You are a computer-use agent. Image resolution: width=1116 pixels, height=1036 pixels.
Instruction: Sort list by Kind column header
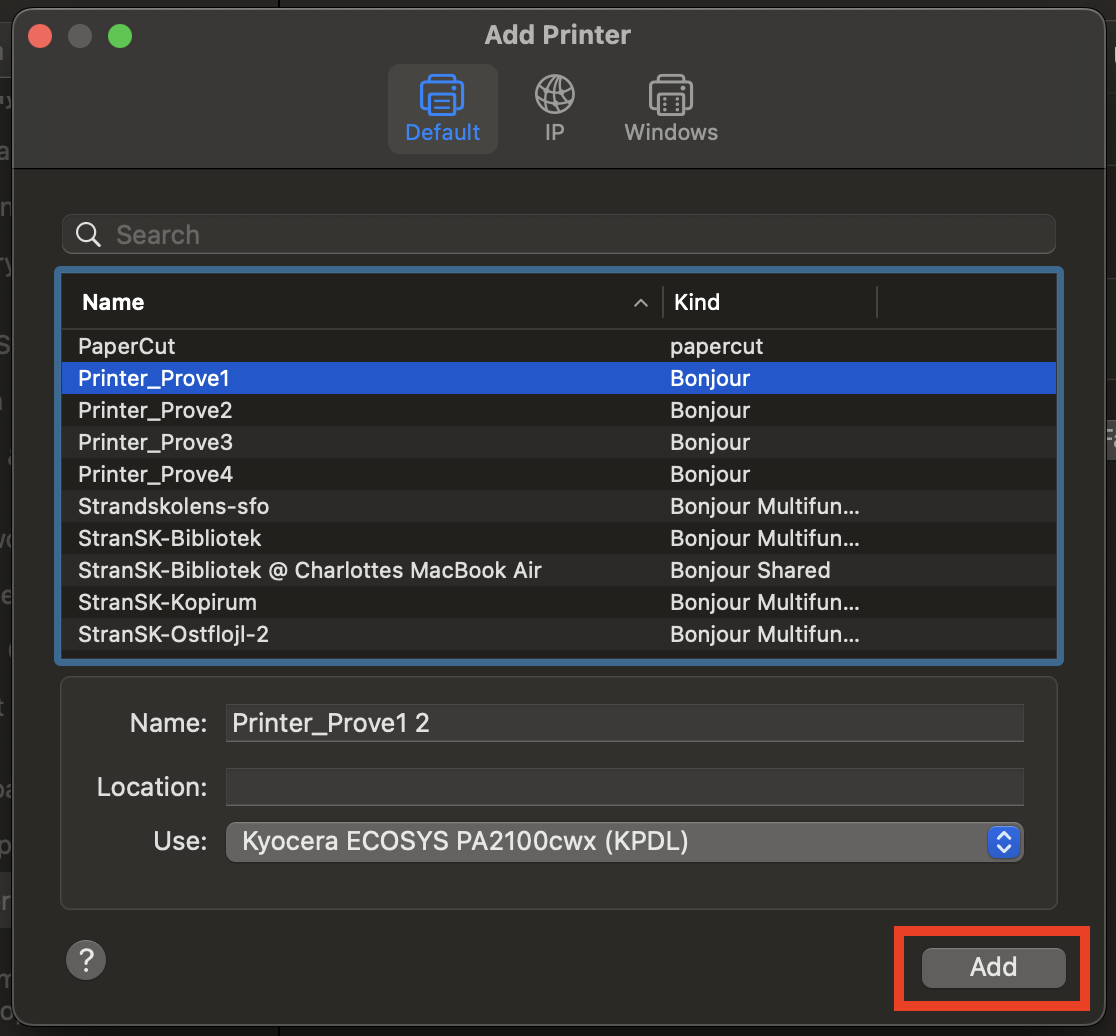pyautogui.click(x=697, y=302)
